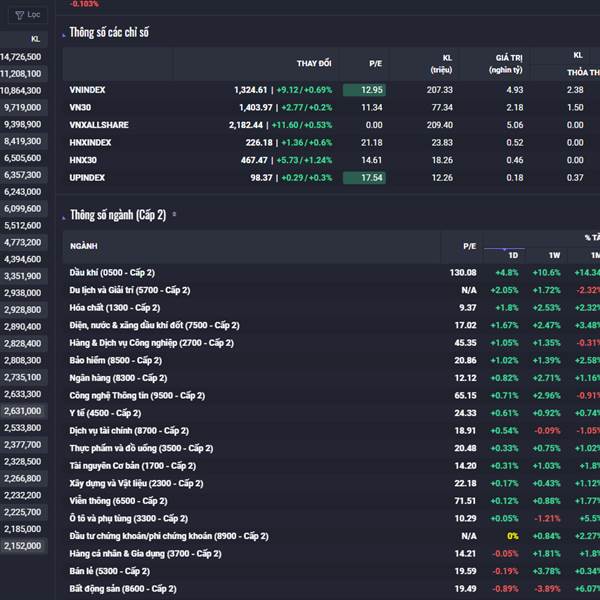Click the VNINDEX volume 207.33 cell
This screenshot has width=600, height=600.
(440, 90)
